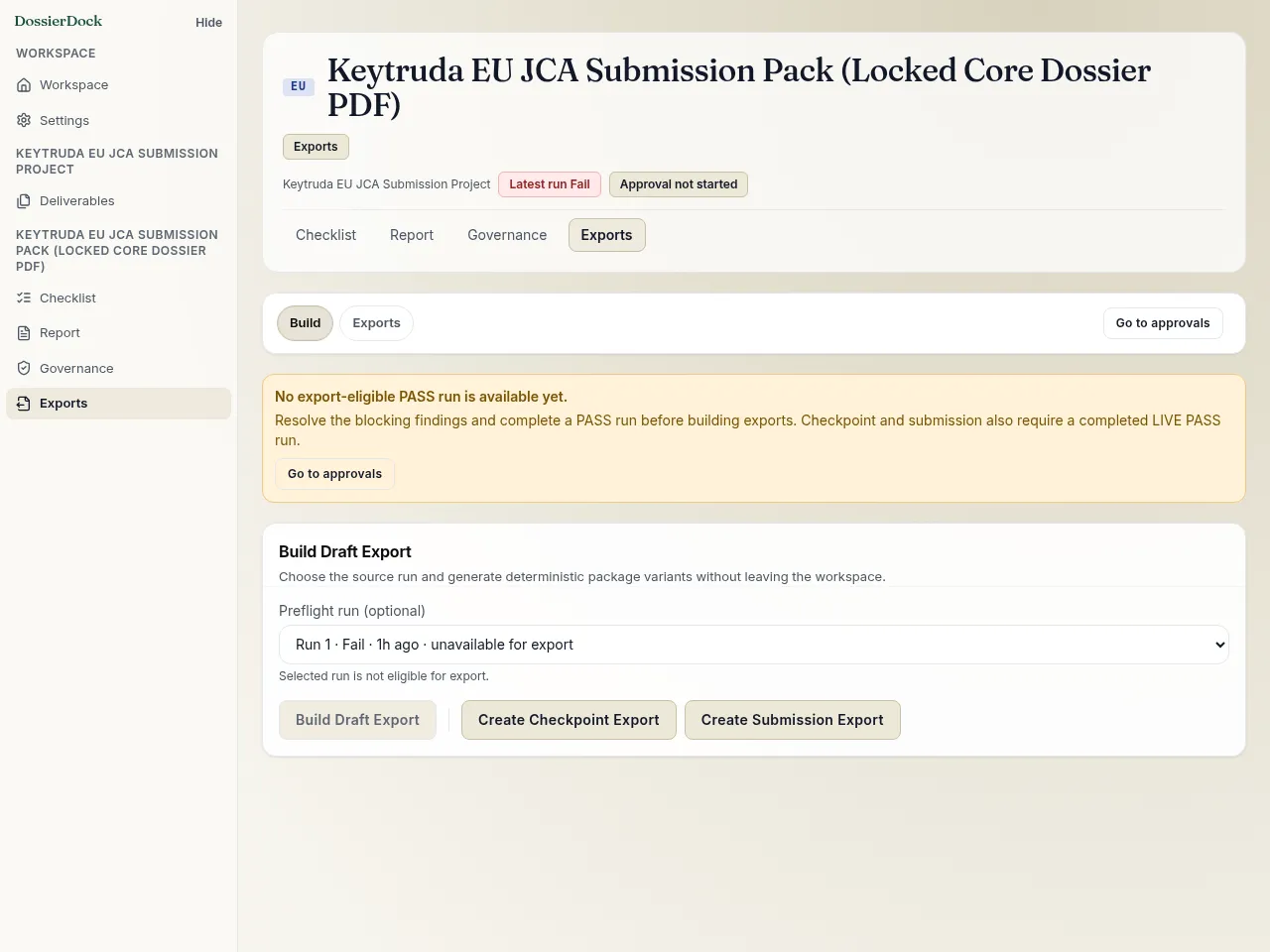Switch to the Build pill toggle
This screenshot has width=1270, height=952.
[x=305, y=323]
